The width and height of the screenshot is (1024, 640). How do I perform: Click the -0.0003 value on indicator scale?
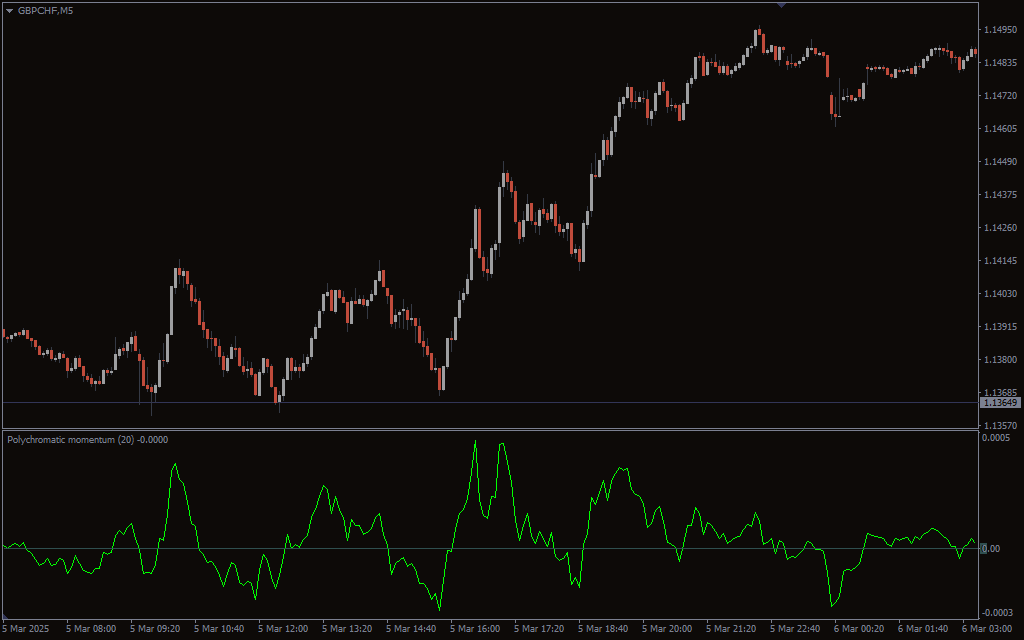click(997, 612)
